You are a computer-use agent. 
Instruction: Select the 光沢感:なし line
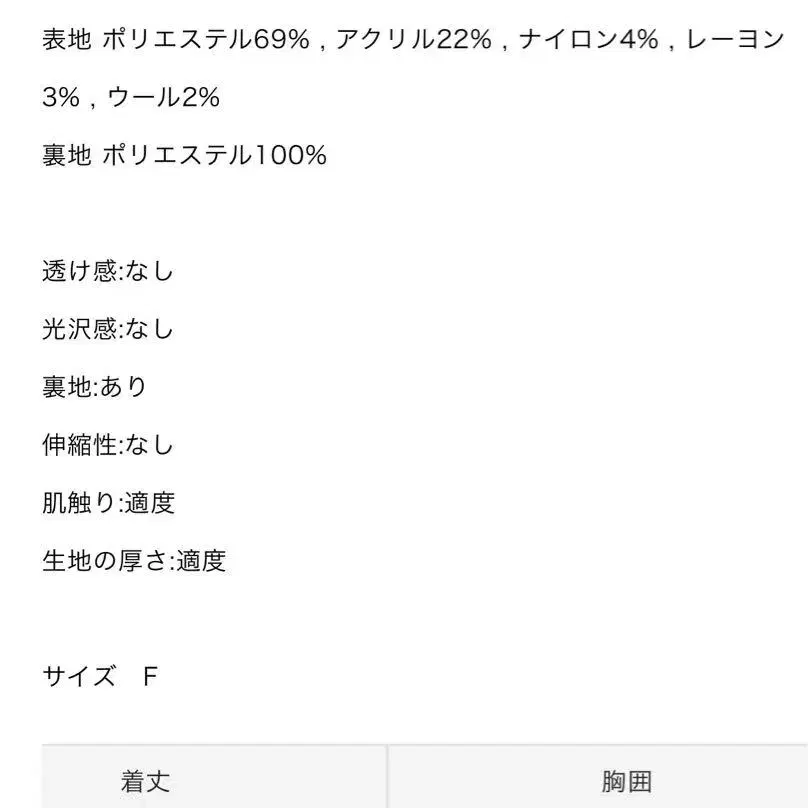pyautogui.click(x=108, y=328)
